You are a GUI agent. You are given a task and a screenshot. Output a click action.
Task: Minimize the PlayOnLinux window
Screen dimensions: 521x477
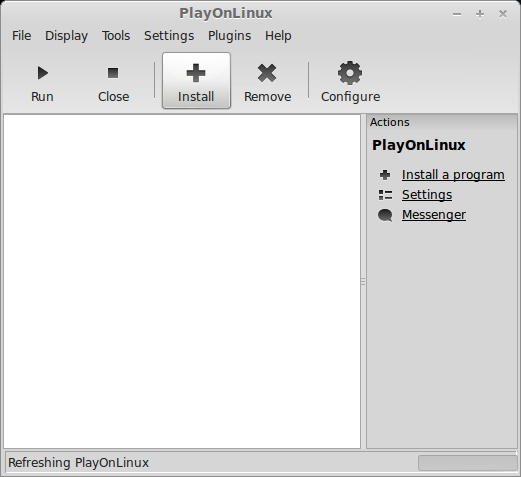pos(457,14)
